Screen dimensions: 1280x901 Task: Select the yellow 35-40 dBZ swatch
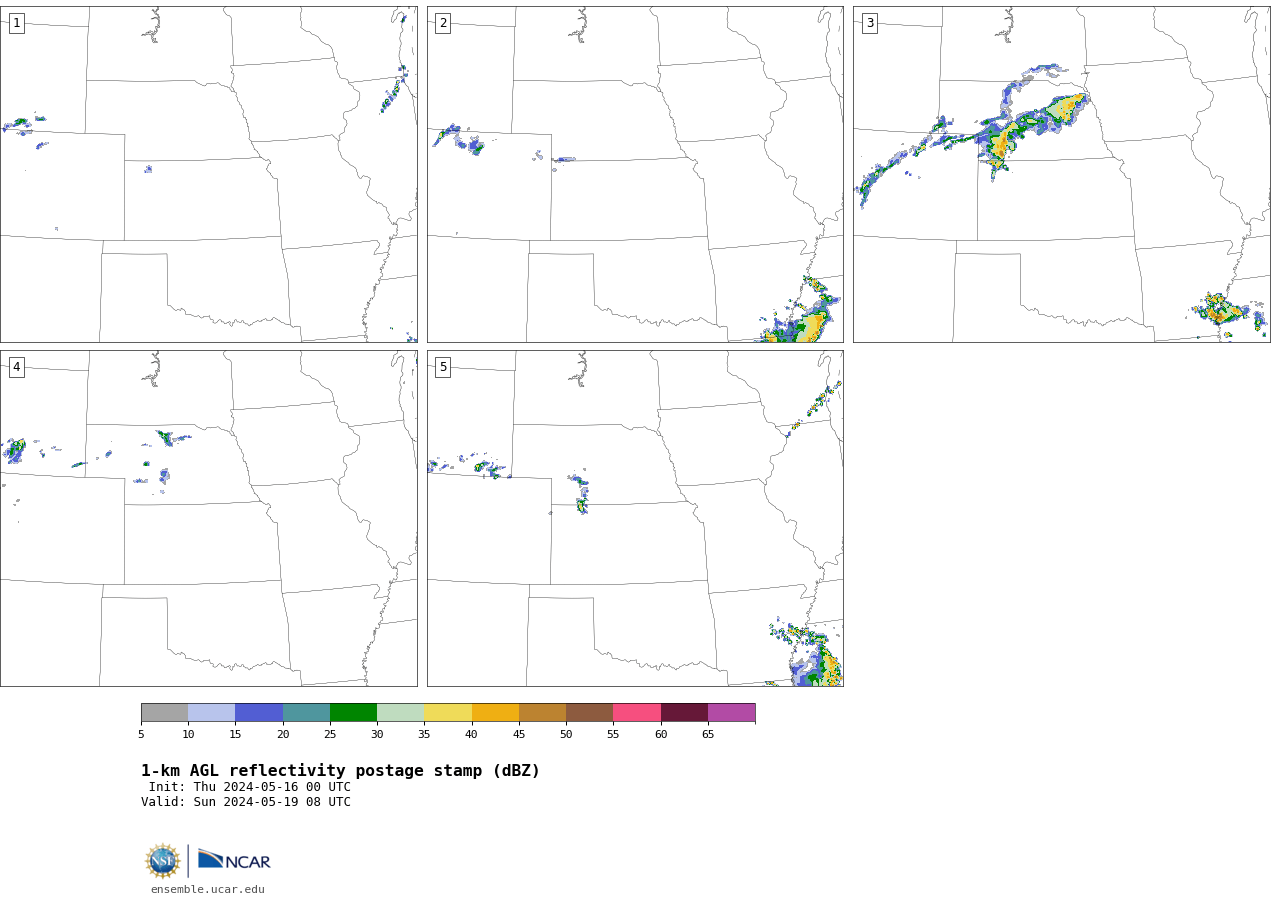tap(448, 713)
